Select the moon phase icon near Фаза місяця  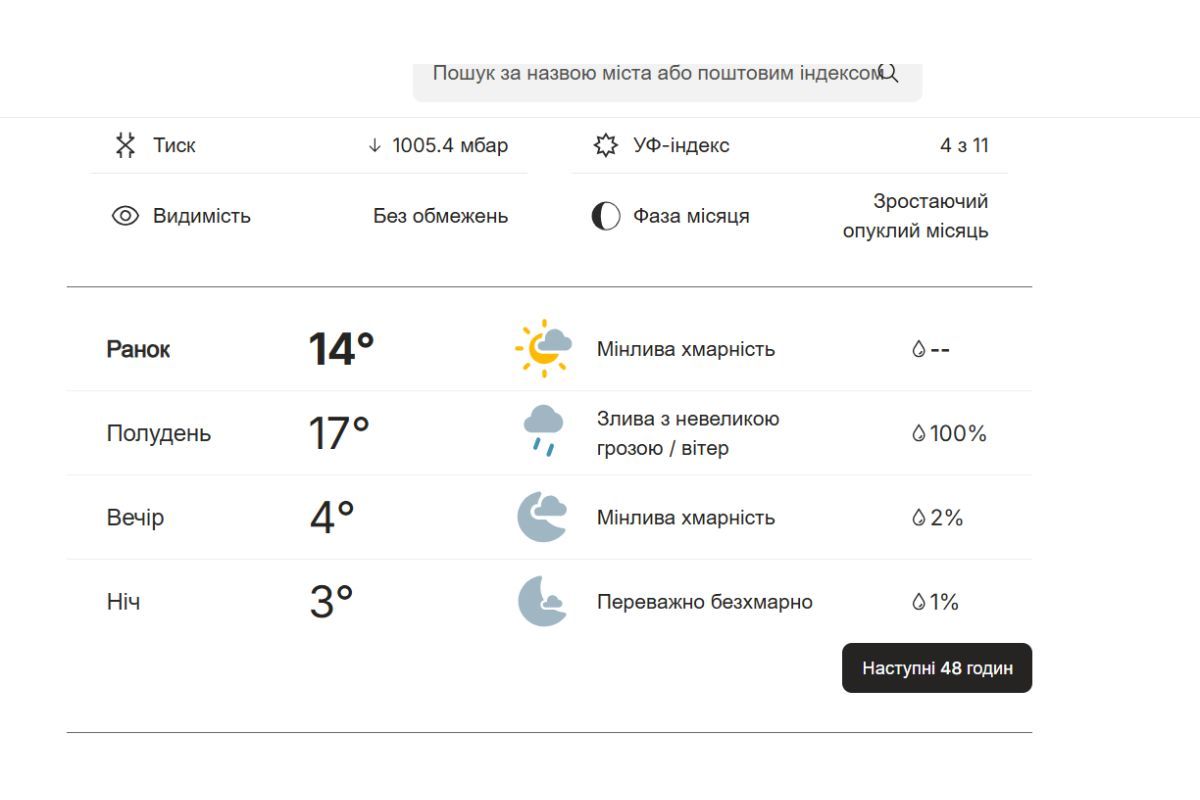point(604,215)
